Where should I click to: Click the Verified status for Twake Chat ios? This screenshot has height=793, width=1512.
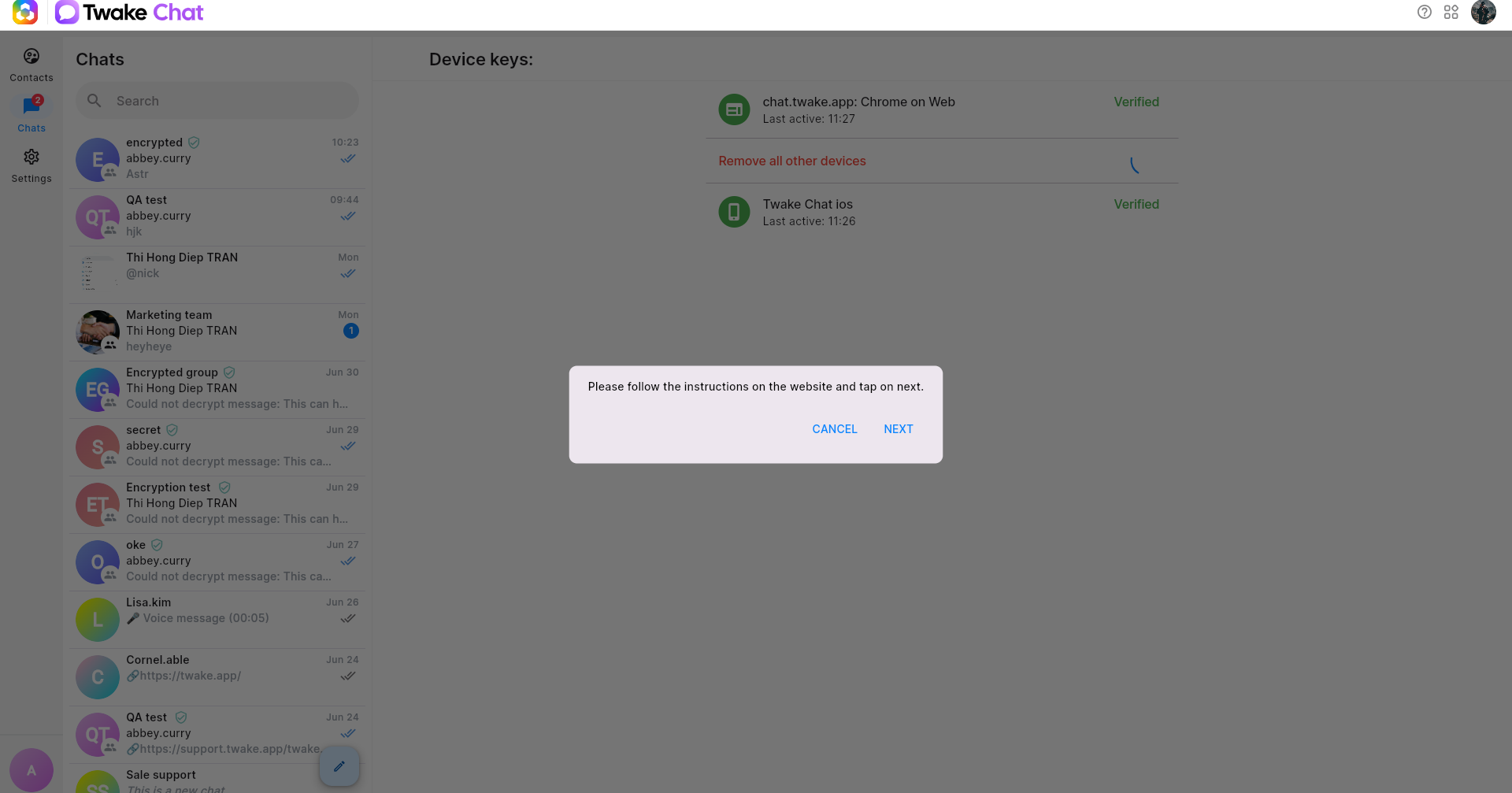pos(1136,204)
